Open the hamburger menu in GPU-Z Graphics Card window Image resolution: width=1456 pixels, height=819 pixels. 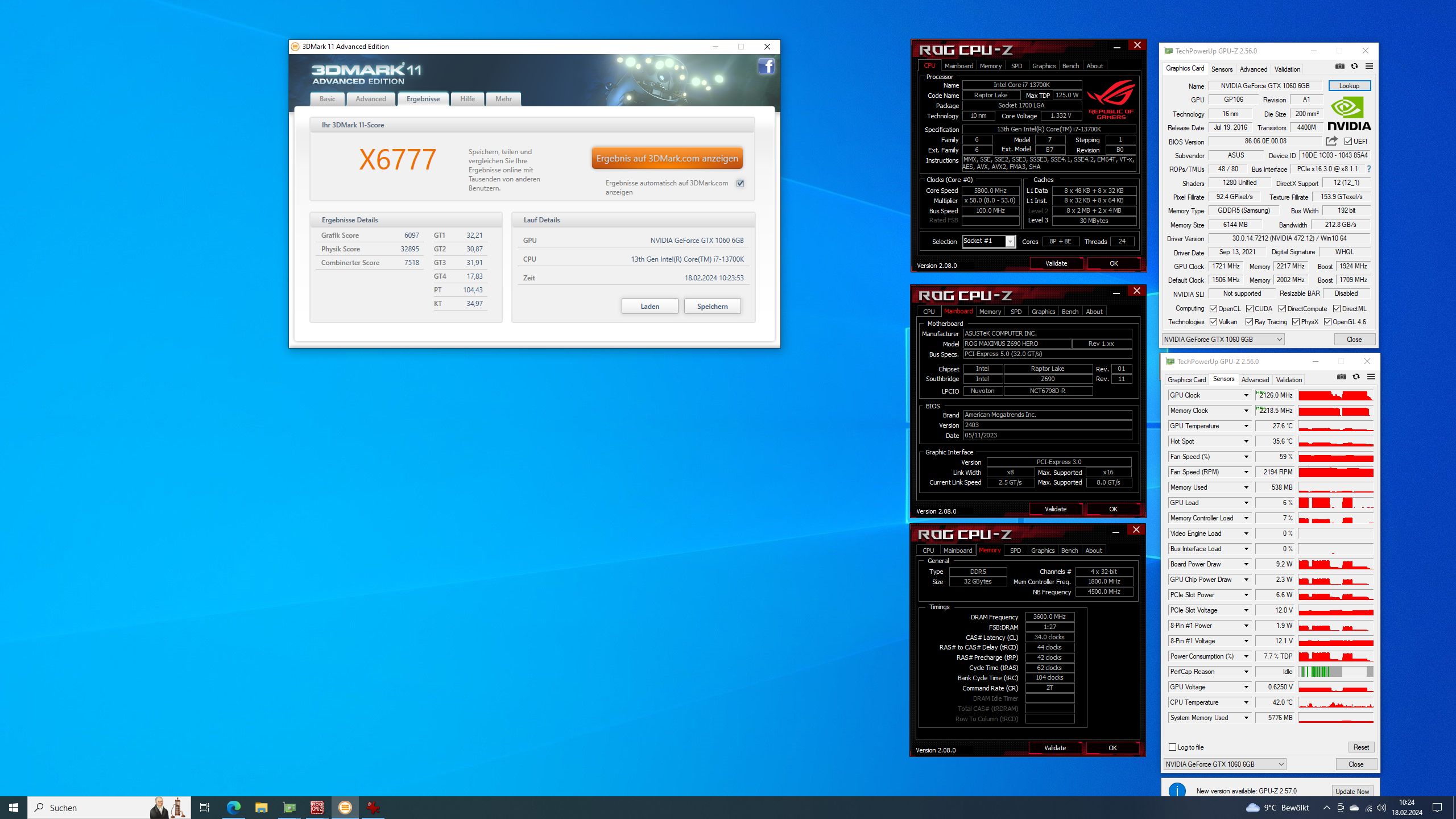click(1369, 67)
